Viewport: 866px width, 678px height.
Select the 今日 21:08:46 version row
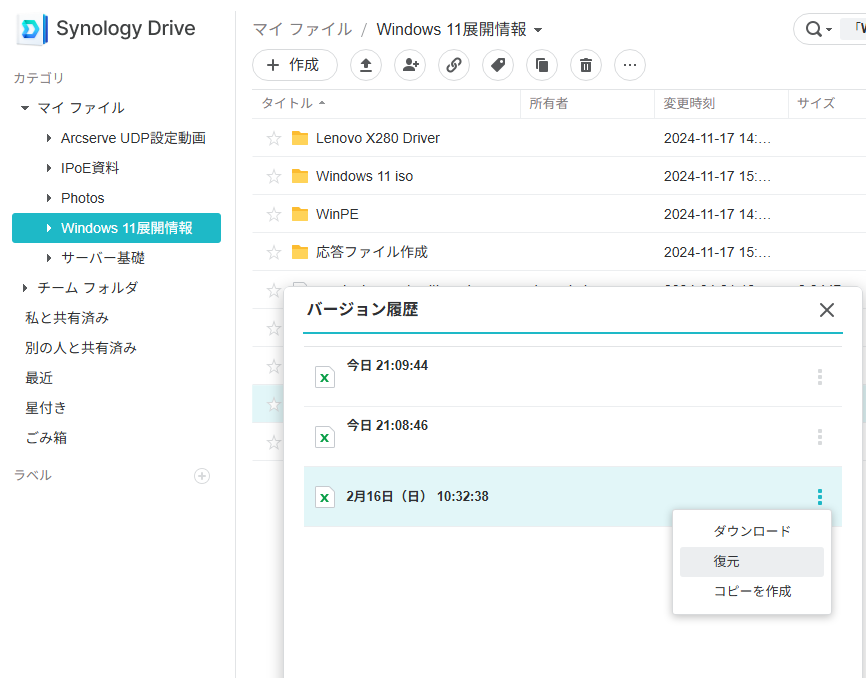(x=573, y=437)
